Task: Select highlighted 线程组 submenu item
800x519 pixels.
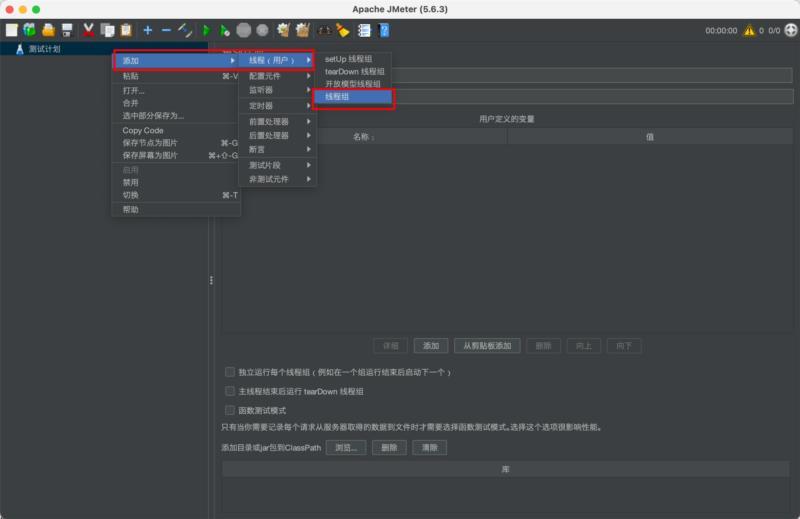Action: coord(353,97)
